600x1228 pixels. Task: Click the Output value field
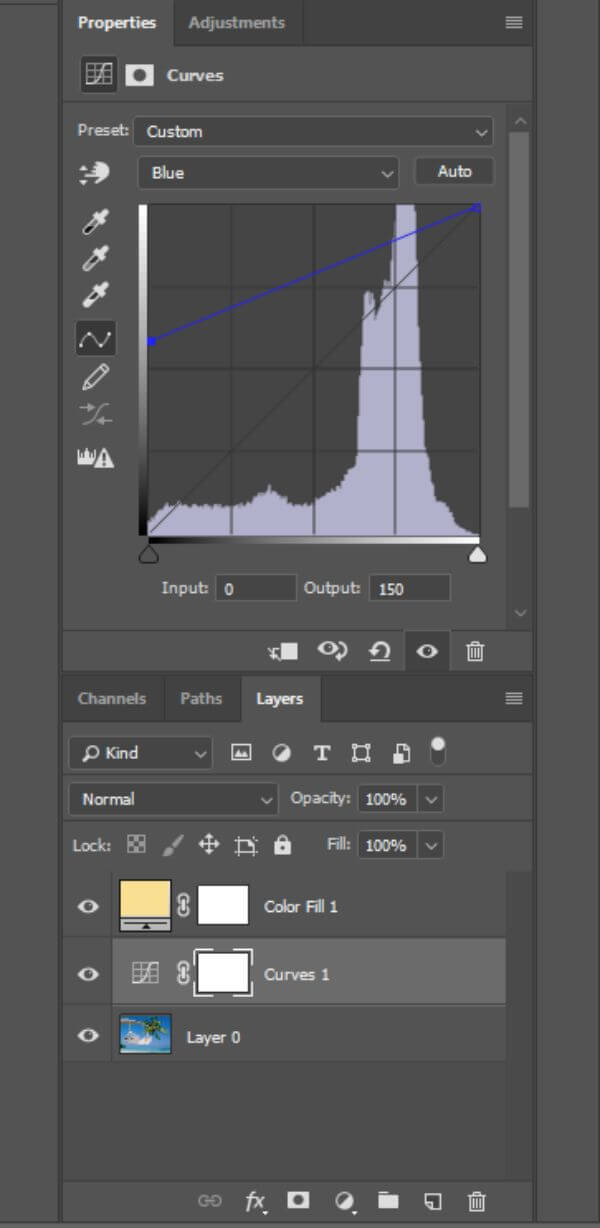(409, 588)
